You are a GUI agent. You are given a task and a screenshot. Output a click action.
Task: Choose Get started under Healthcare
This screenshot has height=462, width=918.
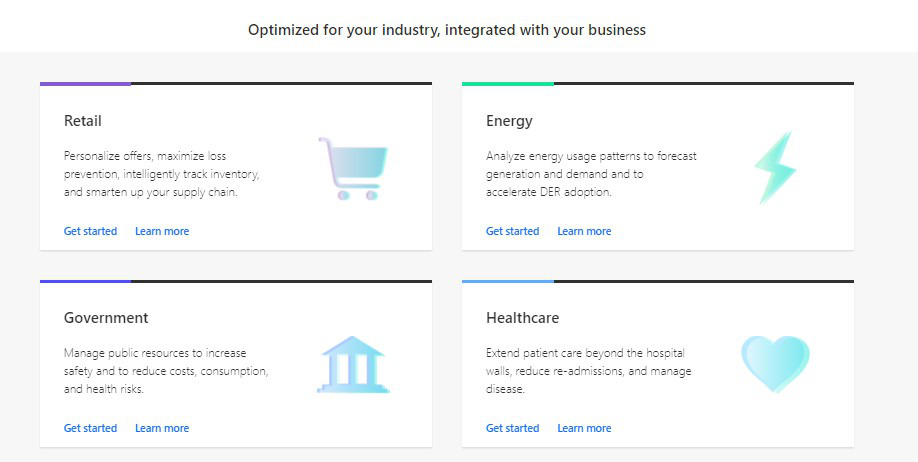(512, 428)
